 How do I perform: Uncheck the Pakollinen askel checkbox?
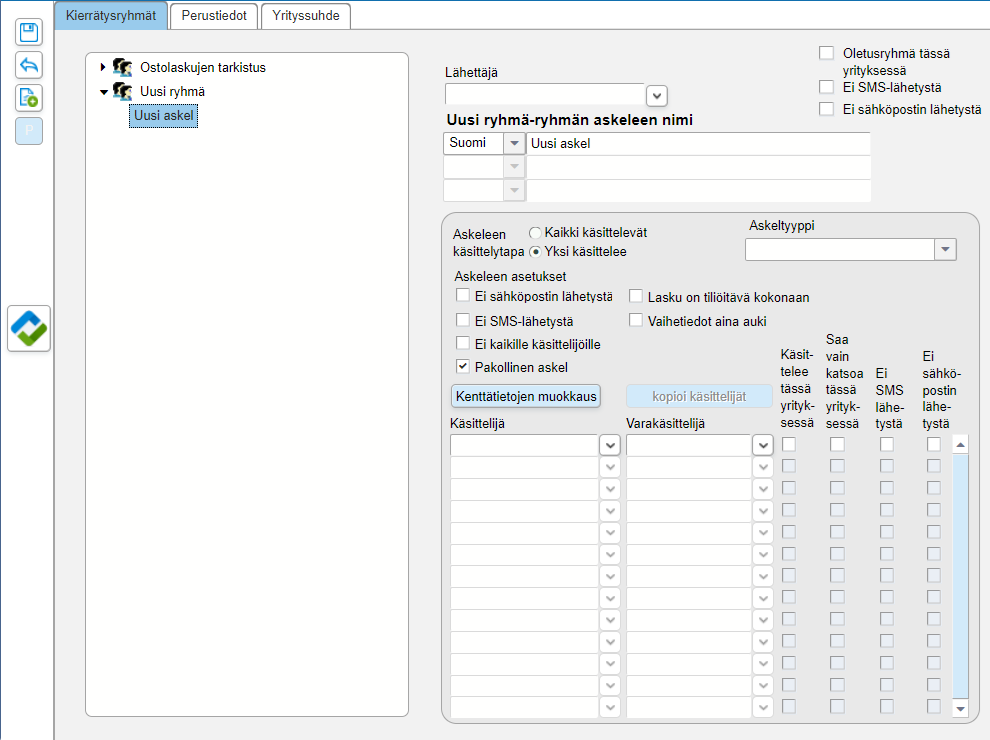[463, 367]
